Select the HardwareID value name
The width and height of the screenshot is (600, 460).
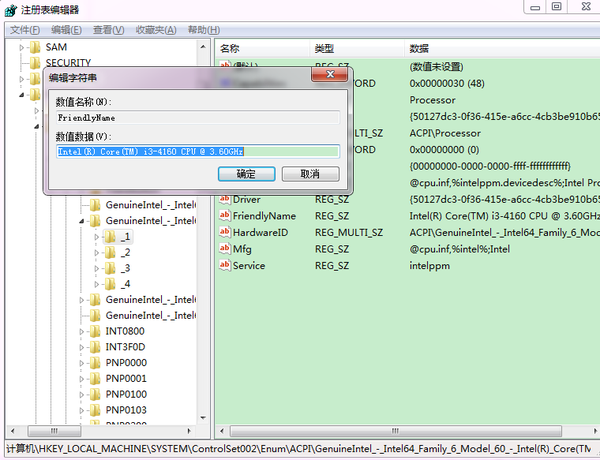(x=260, y=232)
